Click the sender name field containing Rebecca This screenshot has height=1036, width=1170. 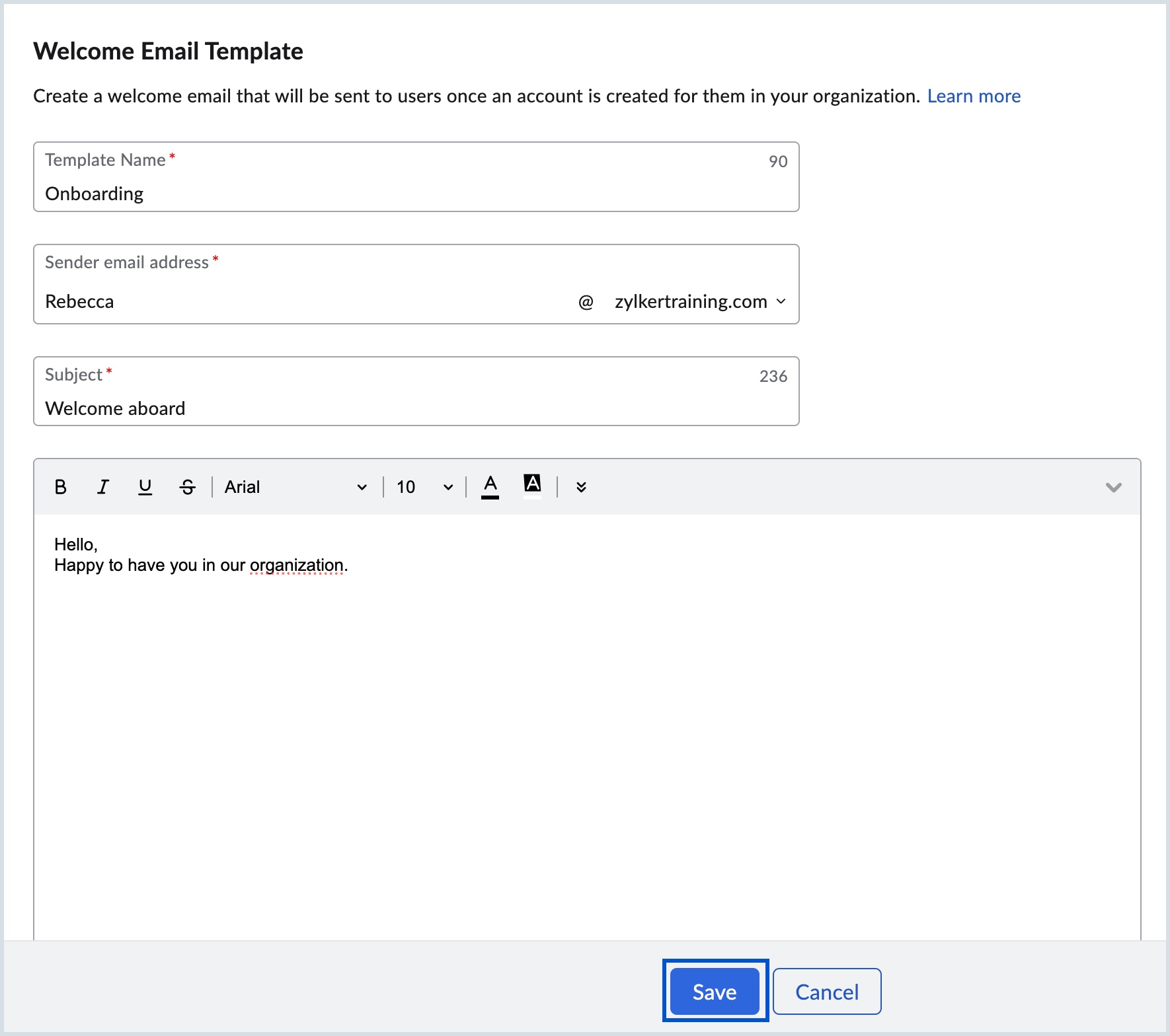tap(304, 301)
